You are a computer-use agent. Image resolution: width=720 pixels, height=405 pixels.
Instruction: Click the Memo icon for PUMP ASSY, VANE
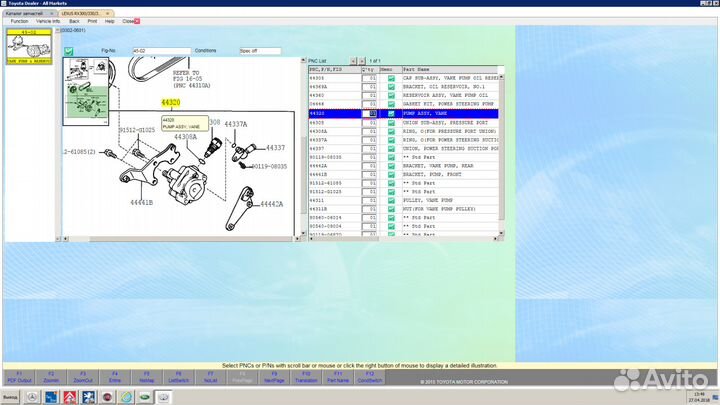click(x=391, y=114)
